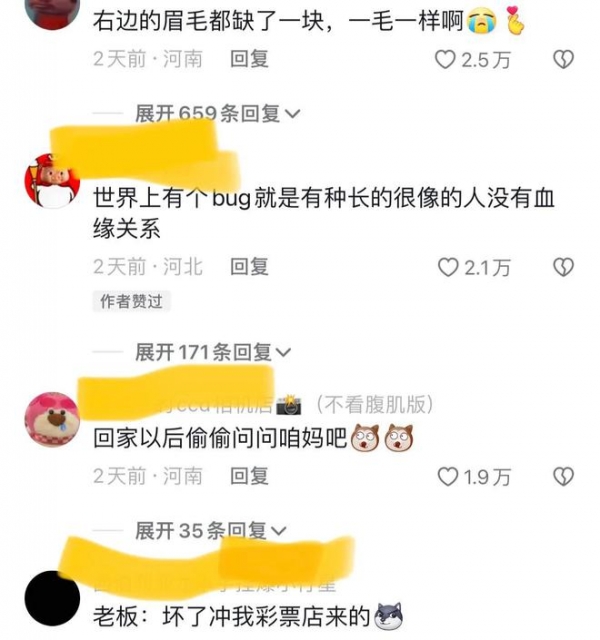The height and width of the screenshot is (640, 600).
Task: Tap the husky emoji in 彩票店 comment
Action: point(389,616)
